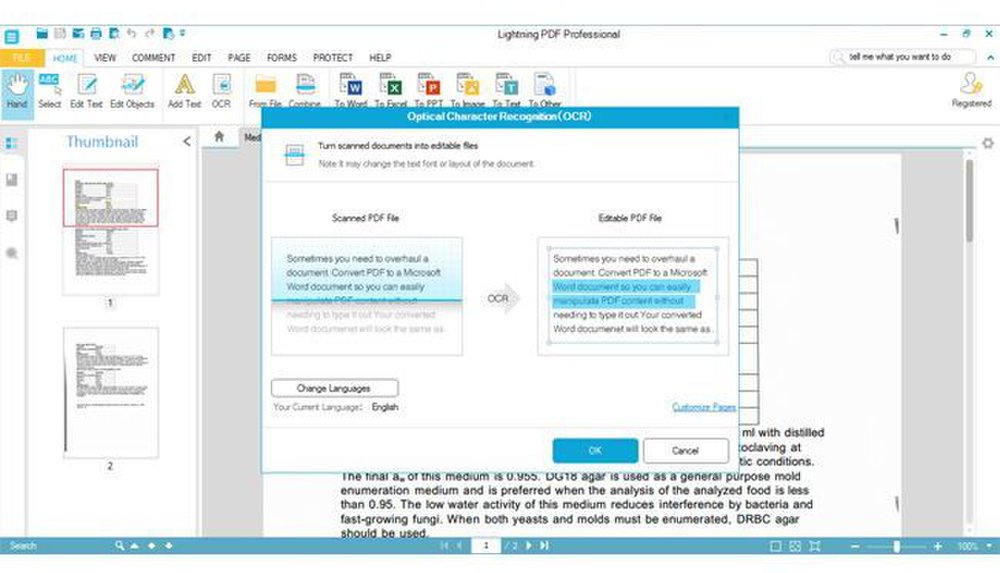Click the search magnifier in status bar
The width and height of the screenshot is (1000, 573).
(x=119, y=546)
